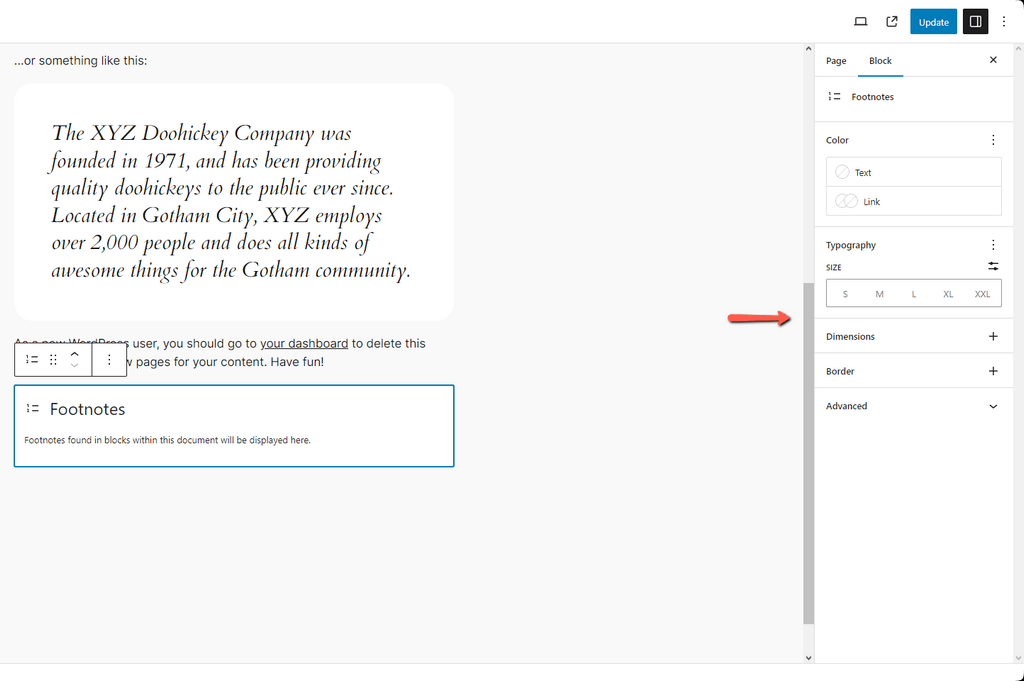Toggle custom font size control icon
1024x681 pixels.
point(993,267)
